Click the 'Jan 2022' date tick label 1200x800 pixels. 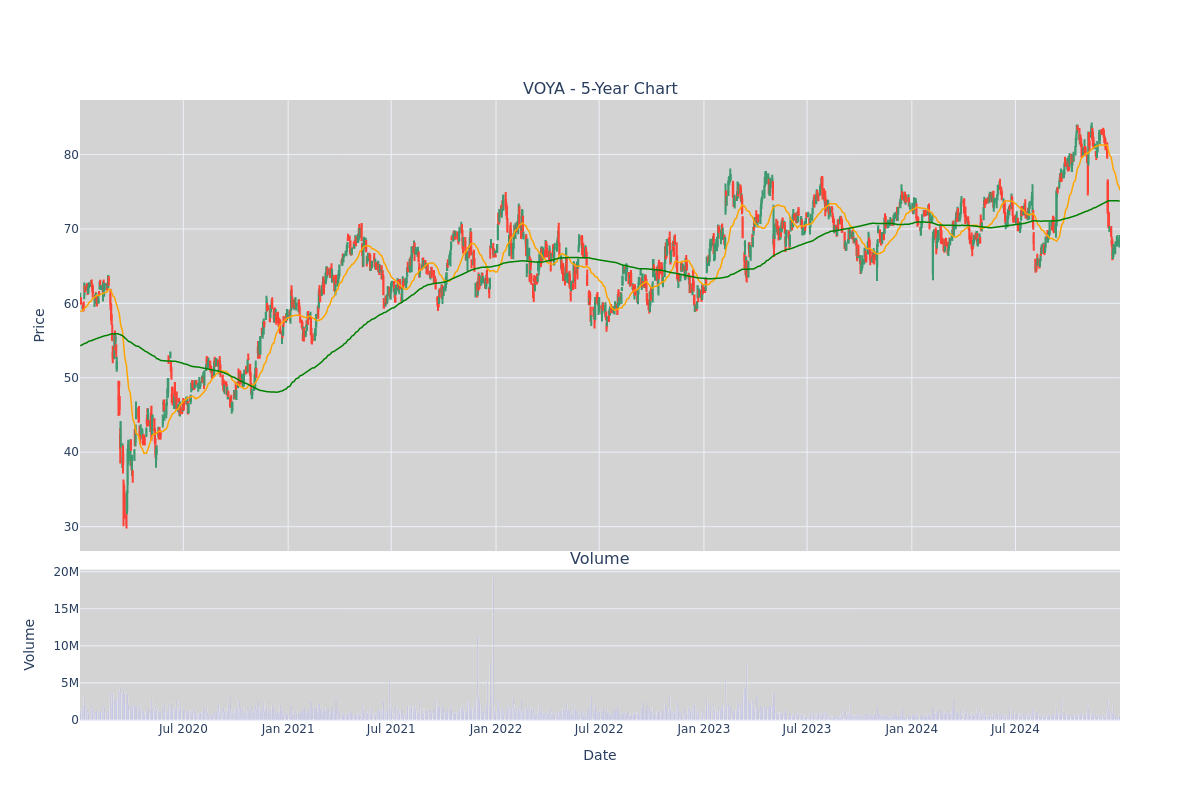pos(496,729)
